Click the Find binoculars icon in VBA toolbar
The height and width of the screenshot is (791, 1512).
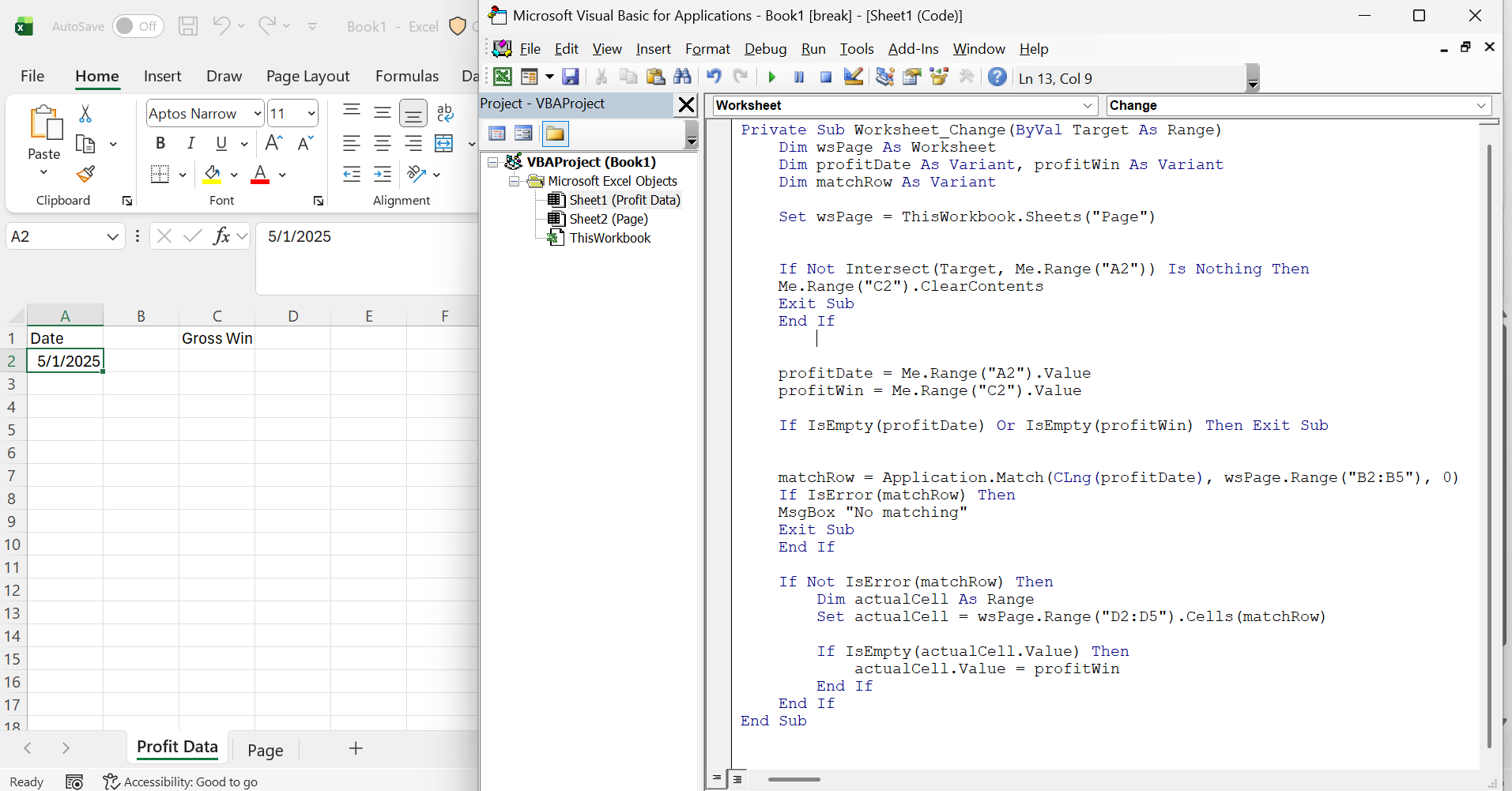pos(682,77)
